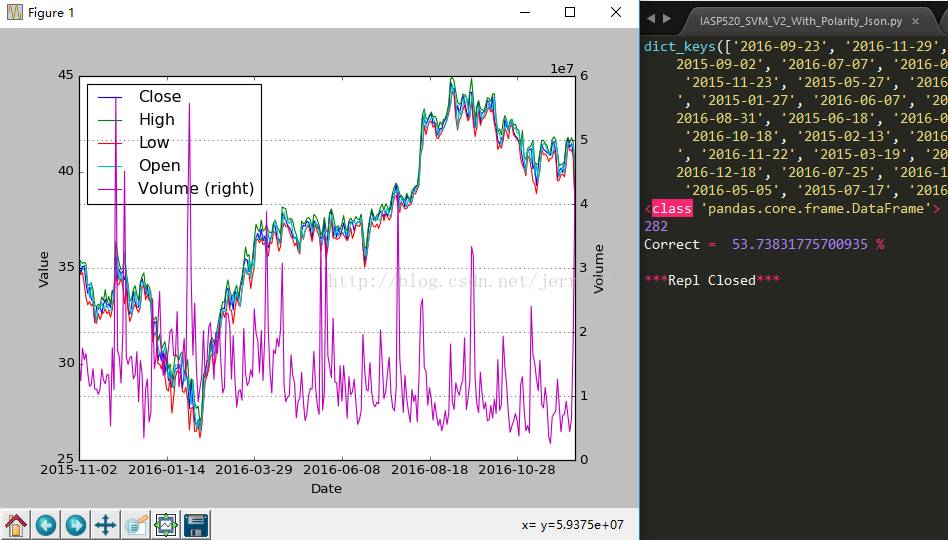The image size is (948, 540).
Task: Close the Figure 1 window
Action: (x=615, y=12)
